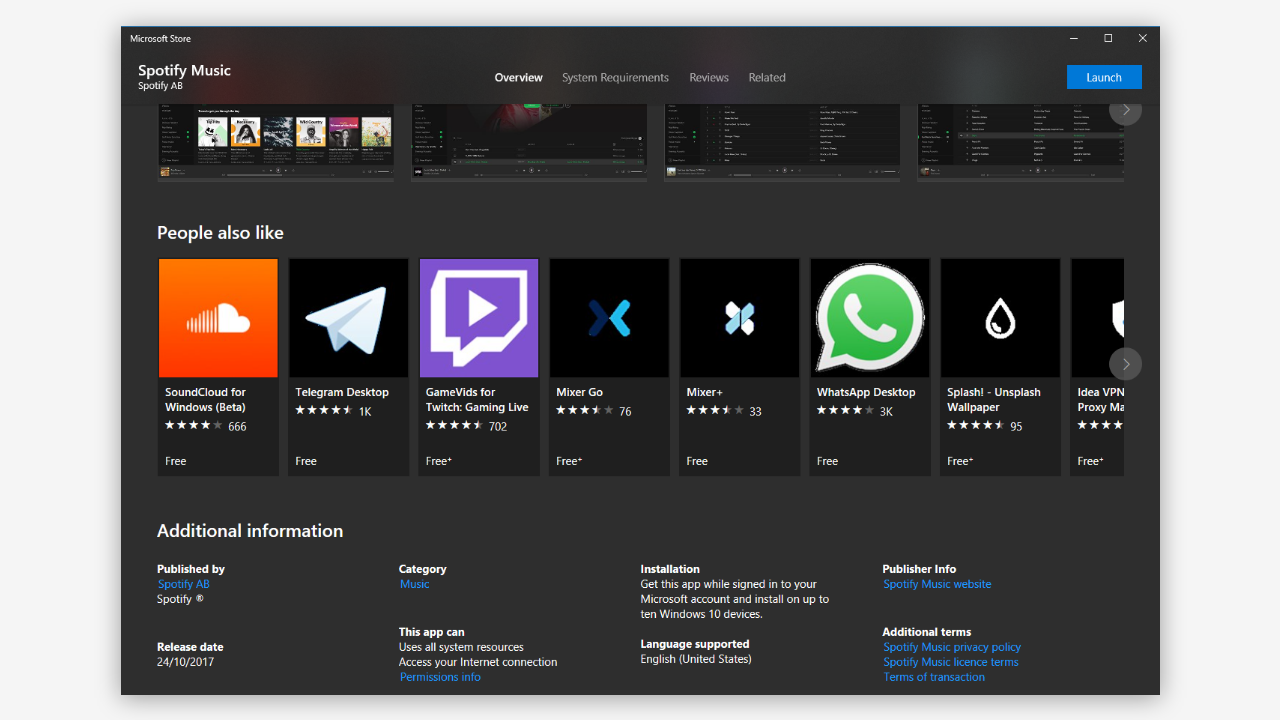Viewport: 1280px width, 720px height.
Task: Open the Spotify Music website link
Action: coord(937,583)
